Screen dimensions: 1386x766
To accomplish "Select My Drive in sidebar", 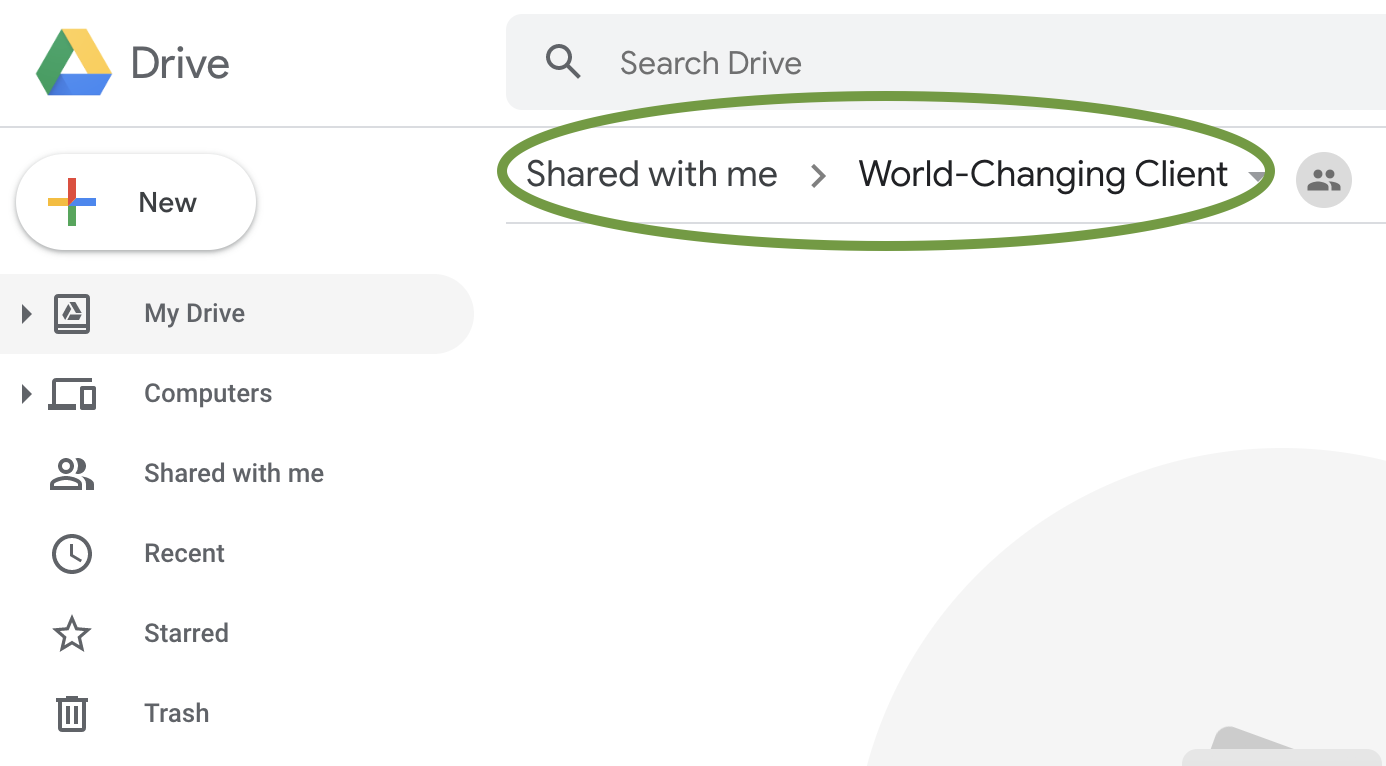I will 237,314.
